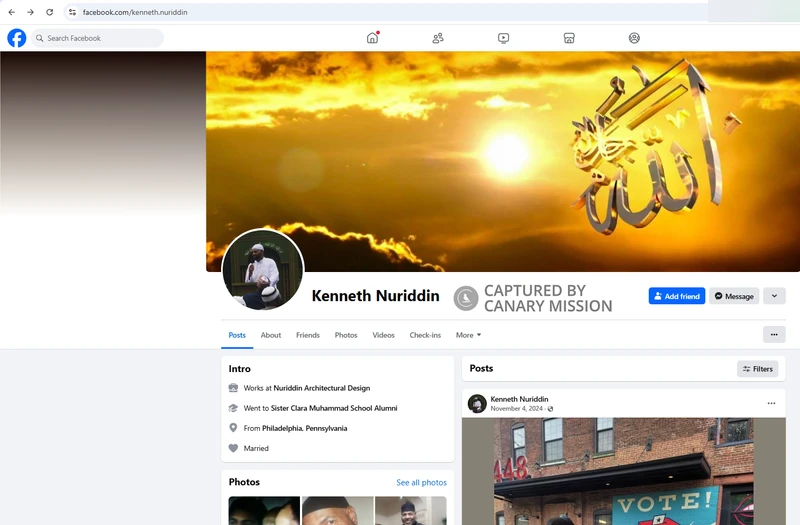Open the Home feed icon
The image size is (800, 525).
[x=372, y=38]
